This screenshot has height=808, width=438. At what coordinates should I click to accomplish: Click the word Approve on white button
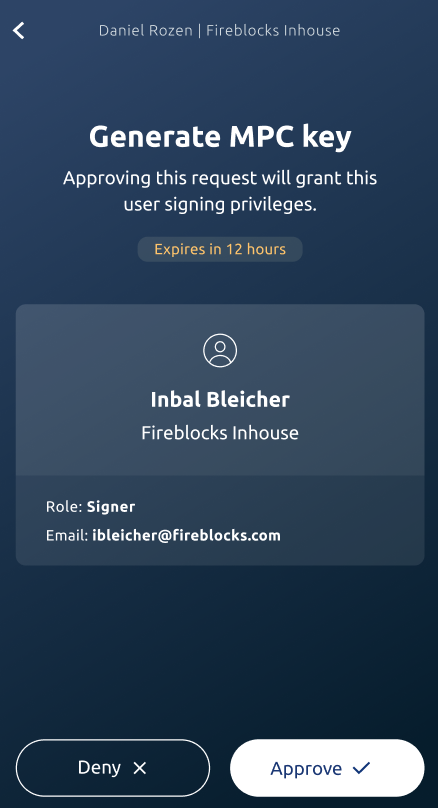pos(306,769)
